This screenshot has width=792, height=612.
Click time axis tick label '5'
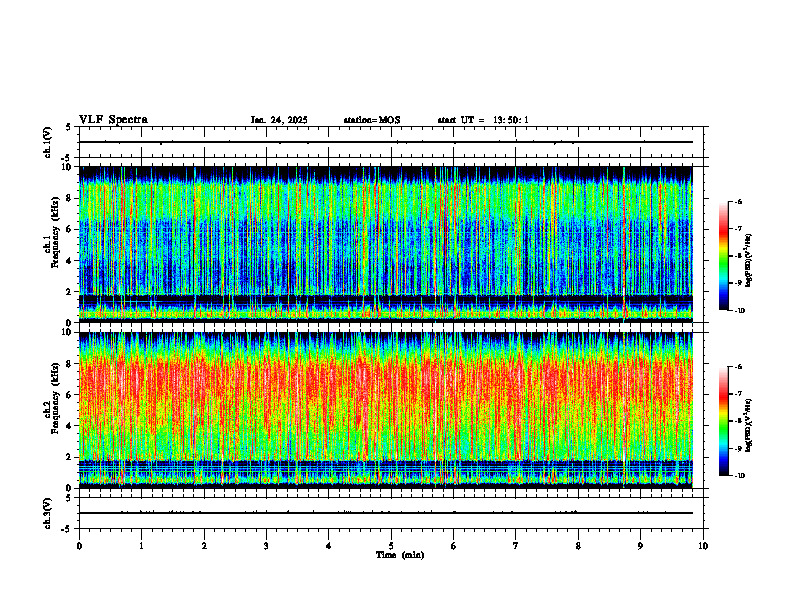pos(391,546)
